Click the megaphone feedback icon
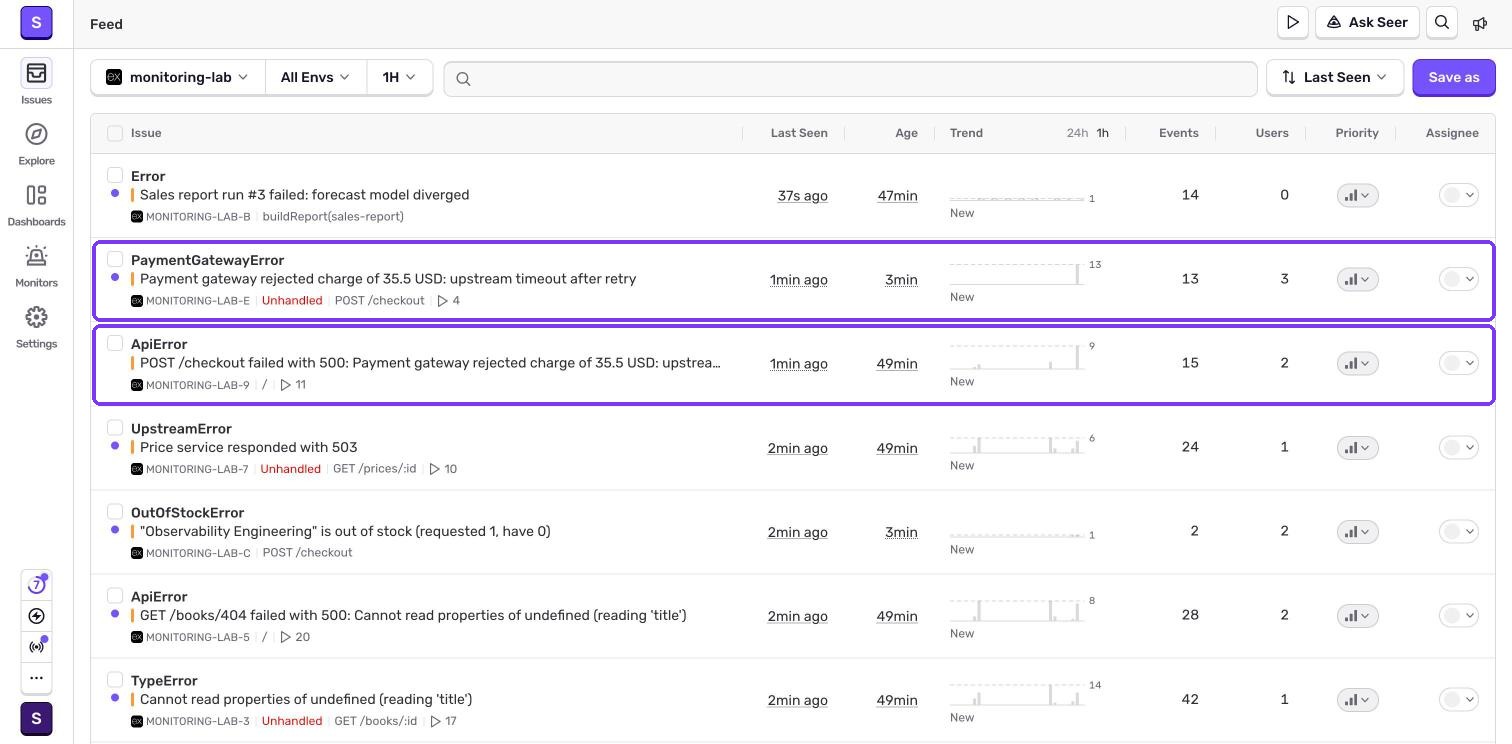The height and width of the screenshot is (744, 1512). tap(1480, 23)
